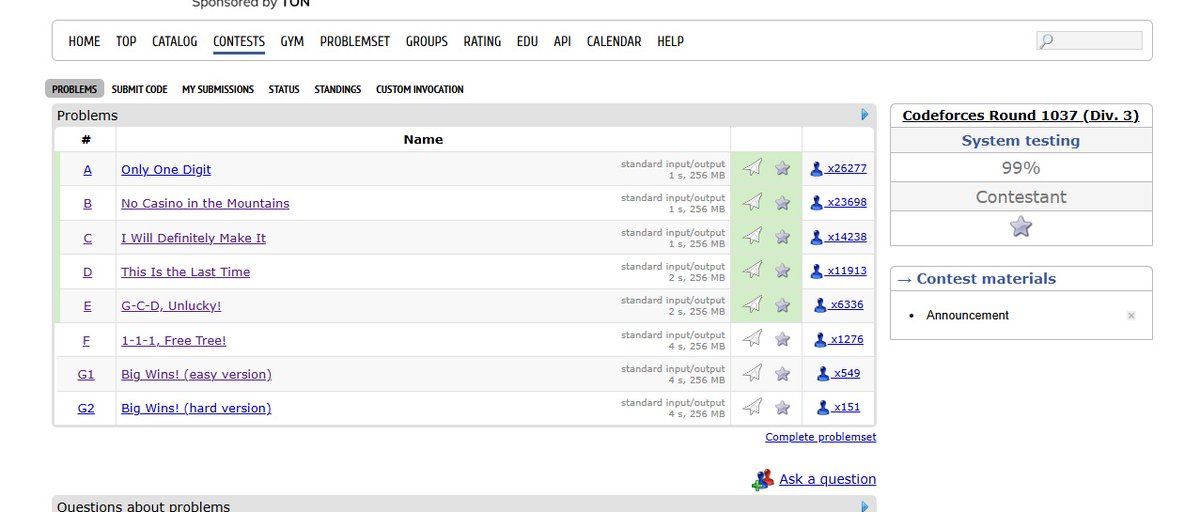Click the user icon beside x549
This screenshot has height=512, width=1200.
(x=824, y=373)
